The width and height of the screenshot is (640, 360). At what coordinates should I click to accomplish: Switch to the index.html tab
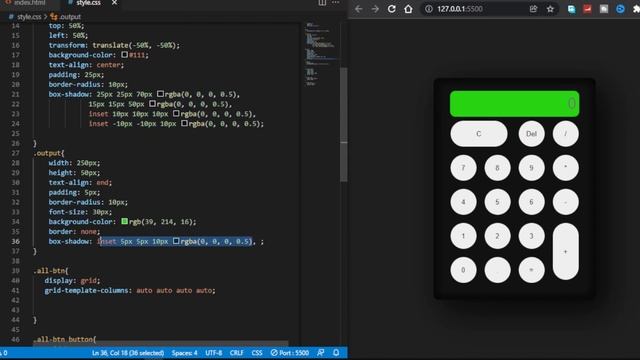point(29,3)
